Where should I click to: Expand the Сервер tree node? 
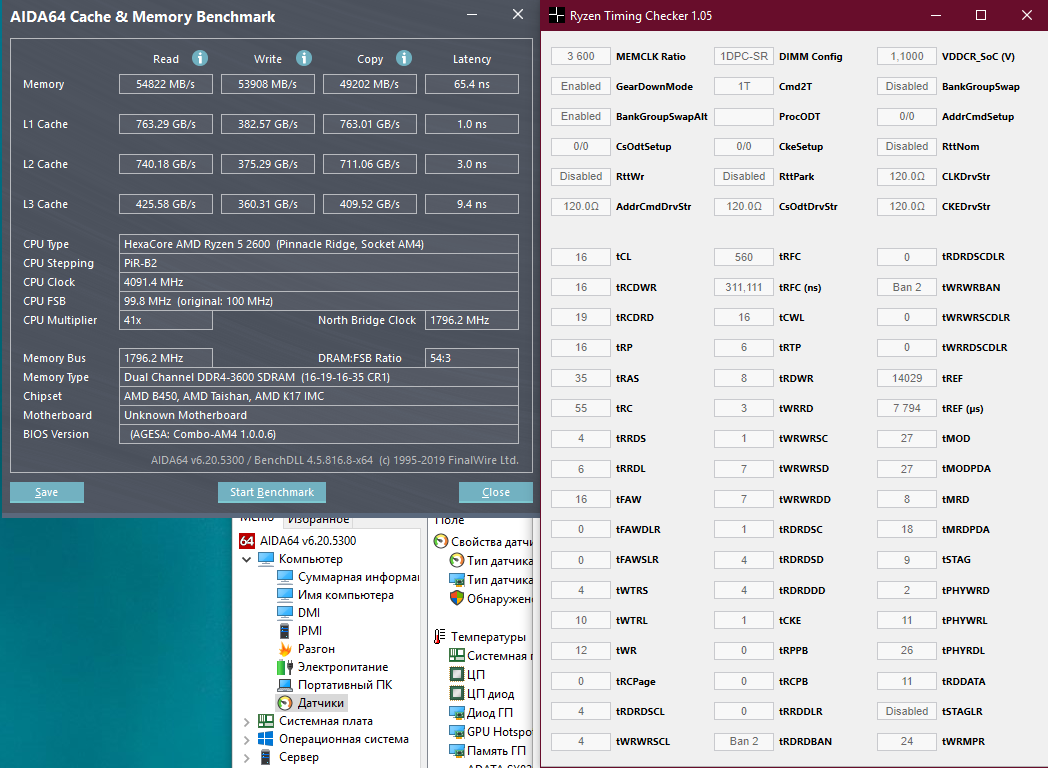point(247,758)
